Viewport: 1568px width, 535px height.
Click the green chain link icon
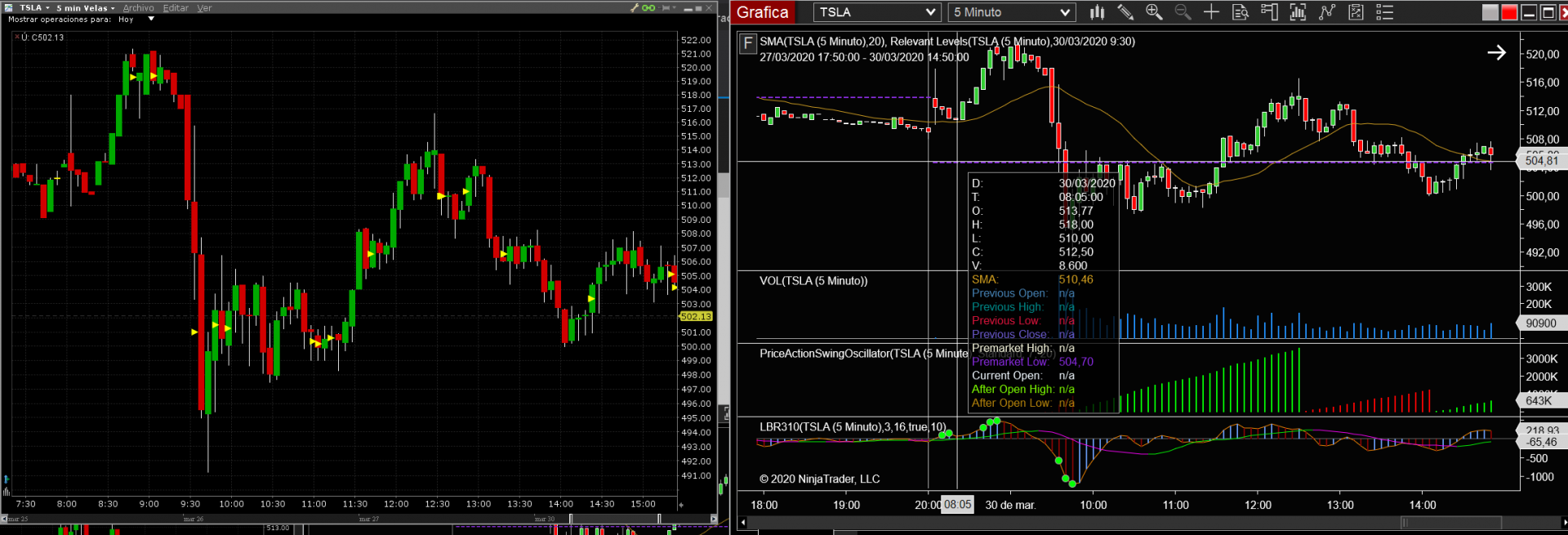(x=648, y=7)
